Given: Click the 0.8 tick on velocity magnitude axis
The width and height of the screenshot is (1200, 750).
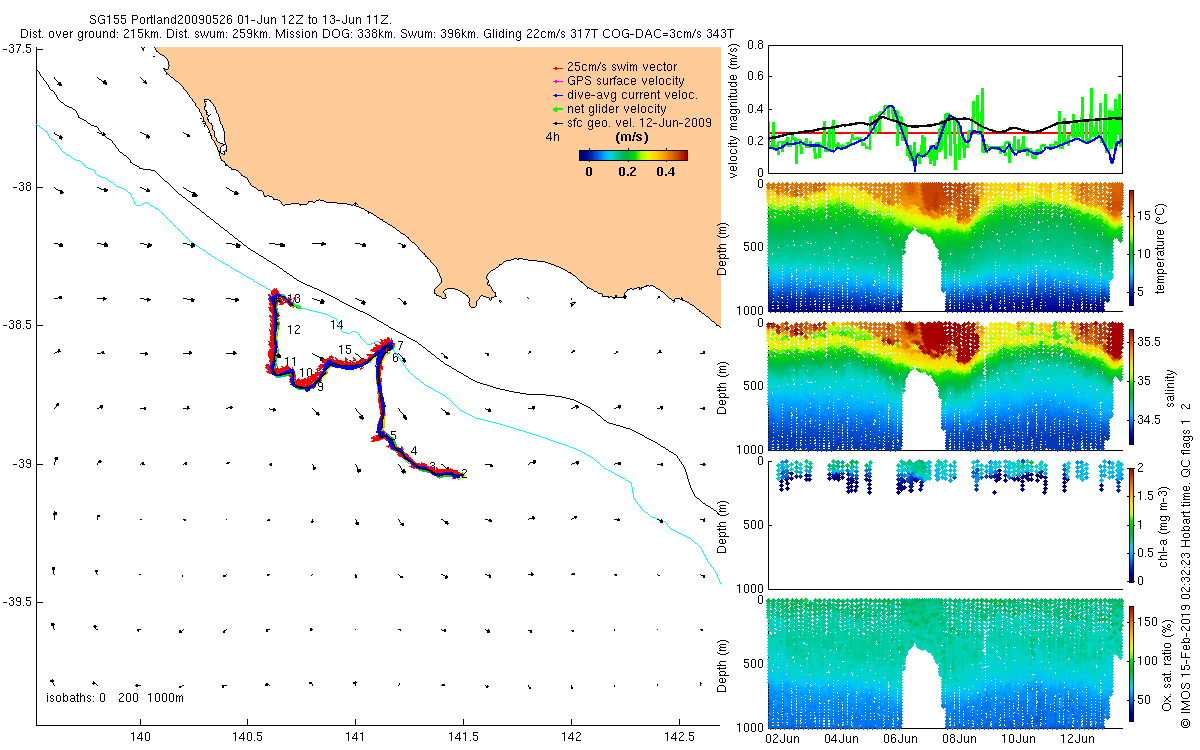Looking at the screenshot, I should click(754, 45).
